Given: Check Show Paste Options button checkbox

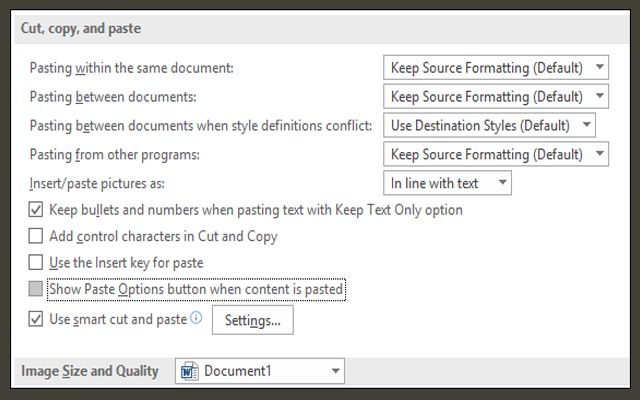Looking at the screenshot, I should [36, 290].
